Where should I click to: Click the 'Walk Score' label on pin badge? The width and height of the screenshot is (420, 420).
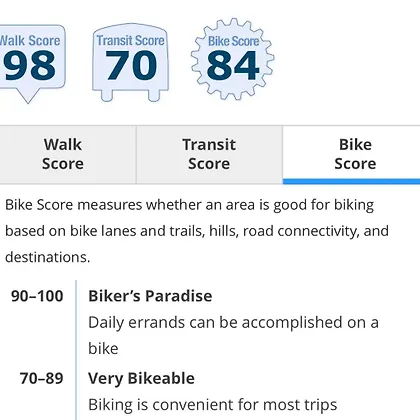point(30,41)
